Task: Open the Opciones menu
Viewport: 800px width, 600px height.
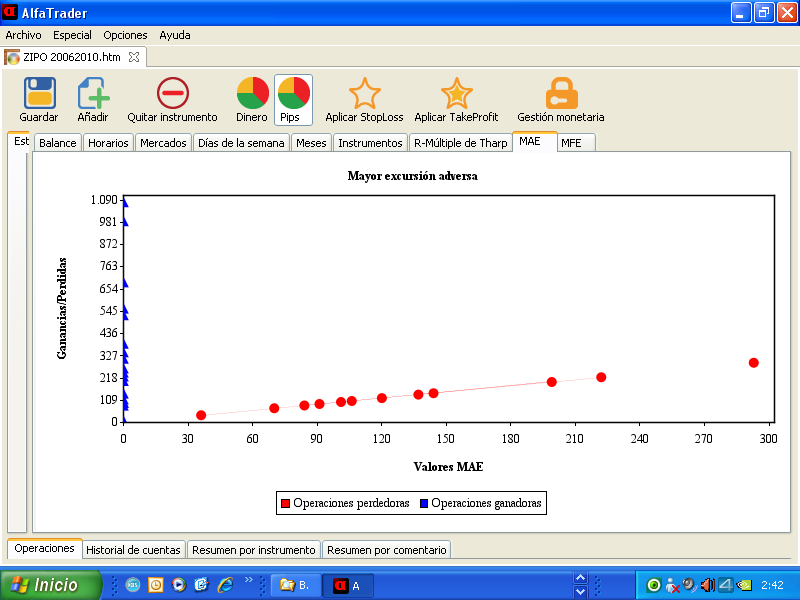Action: pyautogui.click(x=125, y=35)
